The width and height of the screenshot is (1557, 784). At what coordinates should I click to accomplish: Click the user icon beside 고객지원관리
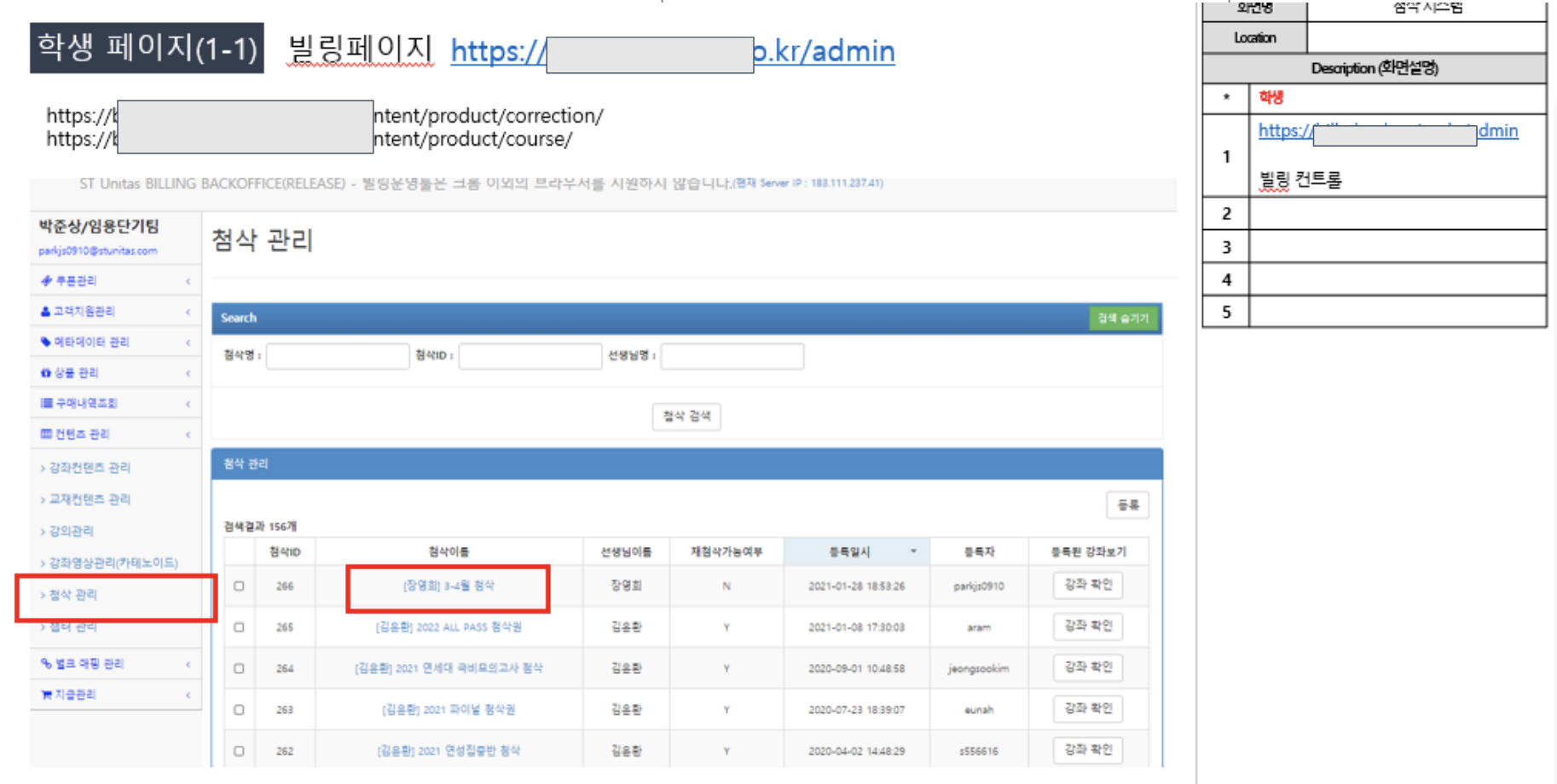[46, 311]
